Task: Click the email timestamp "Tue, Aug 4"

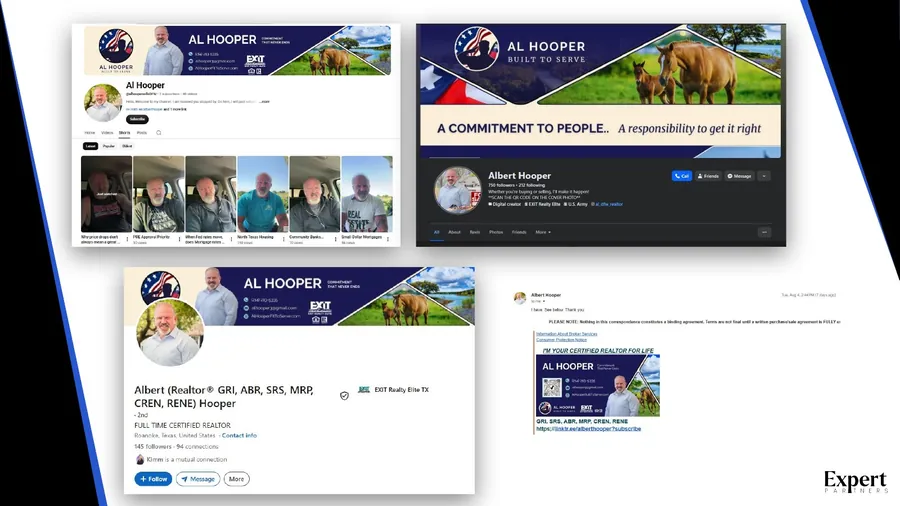Action: tap(809, 295)
